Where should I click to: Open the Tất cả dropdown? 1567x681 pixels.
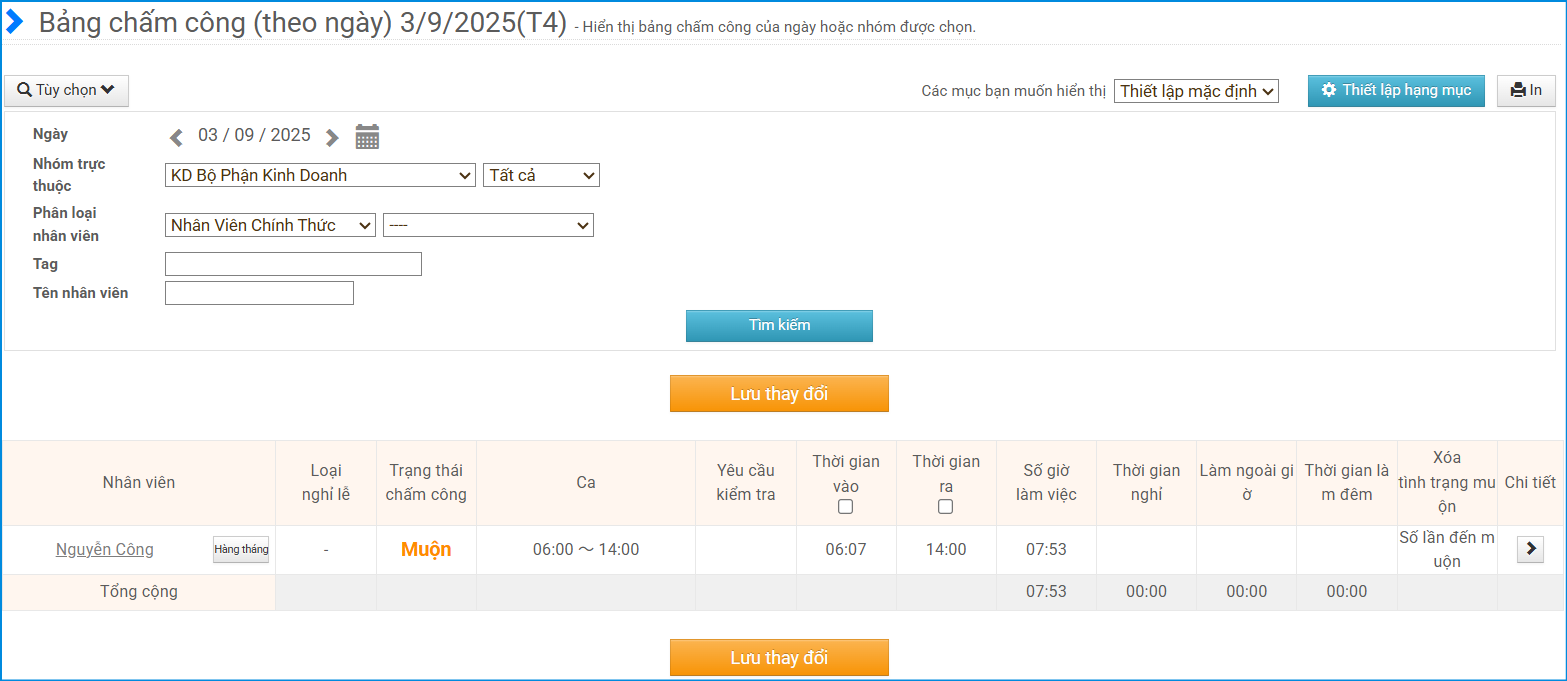coord(541,175)
